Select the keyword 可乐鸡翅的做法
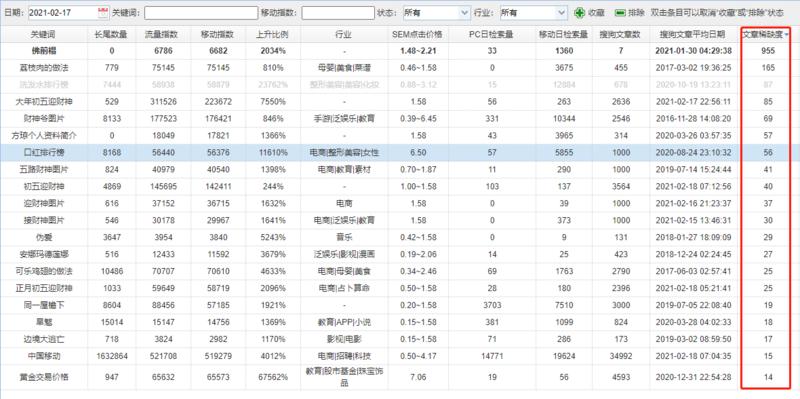Viewport: 800px width, 399px height. pyautogui.click(x=43, y=271)
